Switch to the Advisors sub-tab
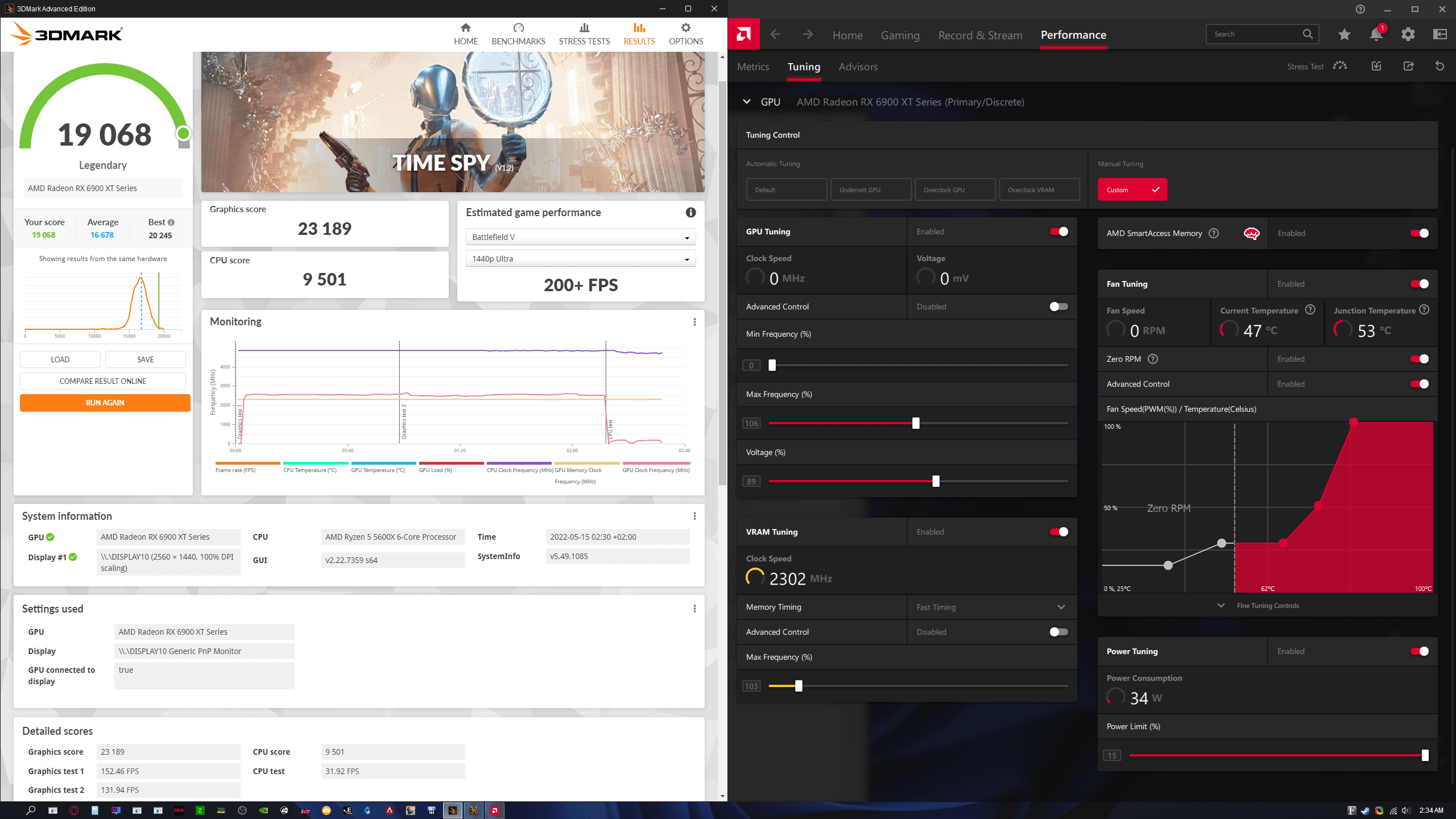Viewport: 1456px width, 819px height. click(858, 67)
